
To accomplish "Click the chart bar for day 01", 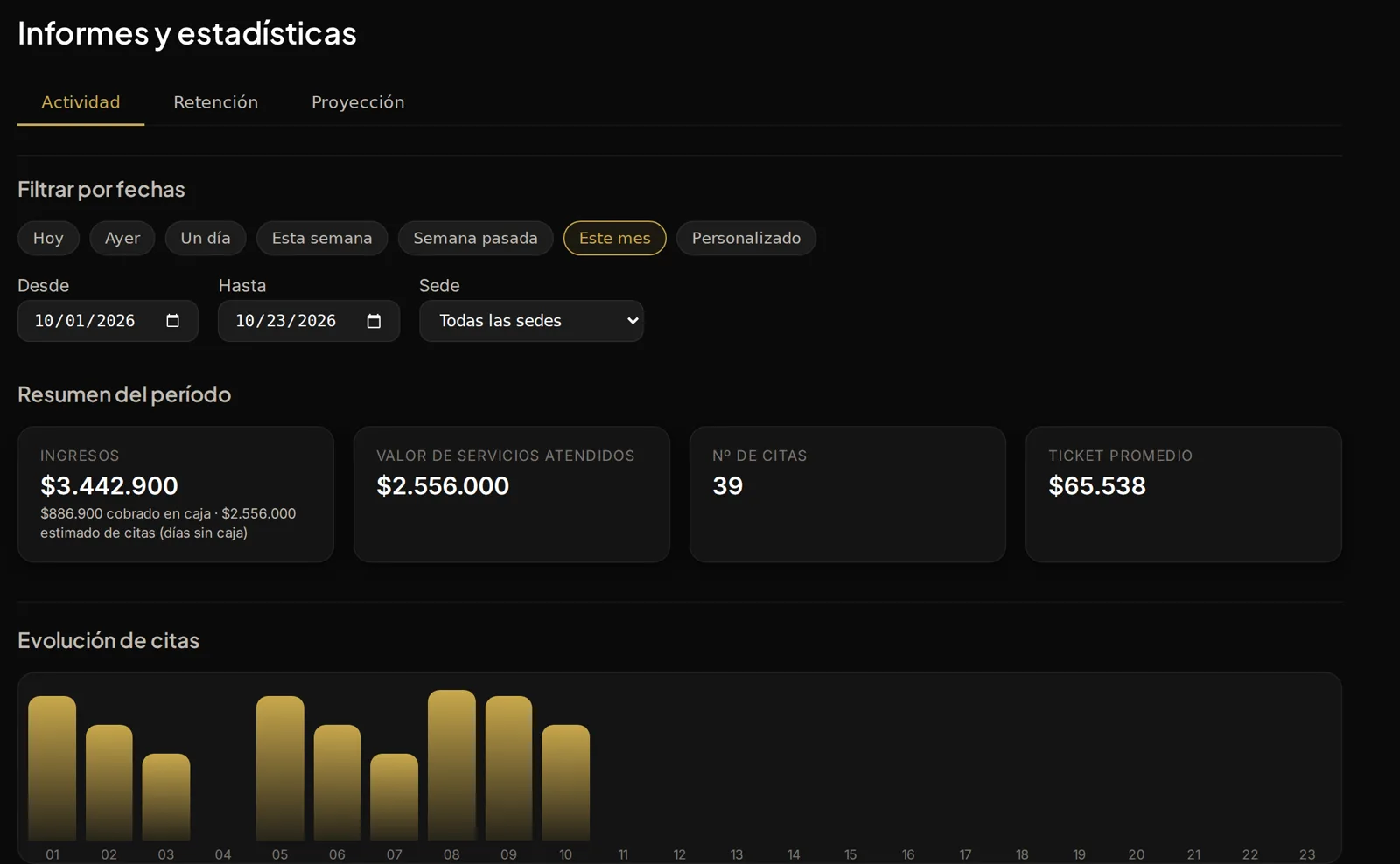I will pos(52,769).
